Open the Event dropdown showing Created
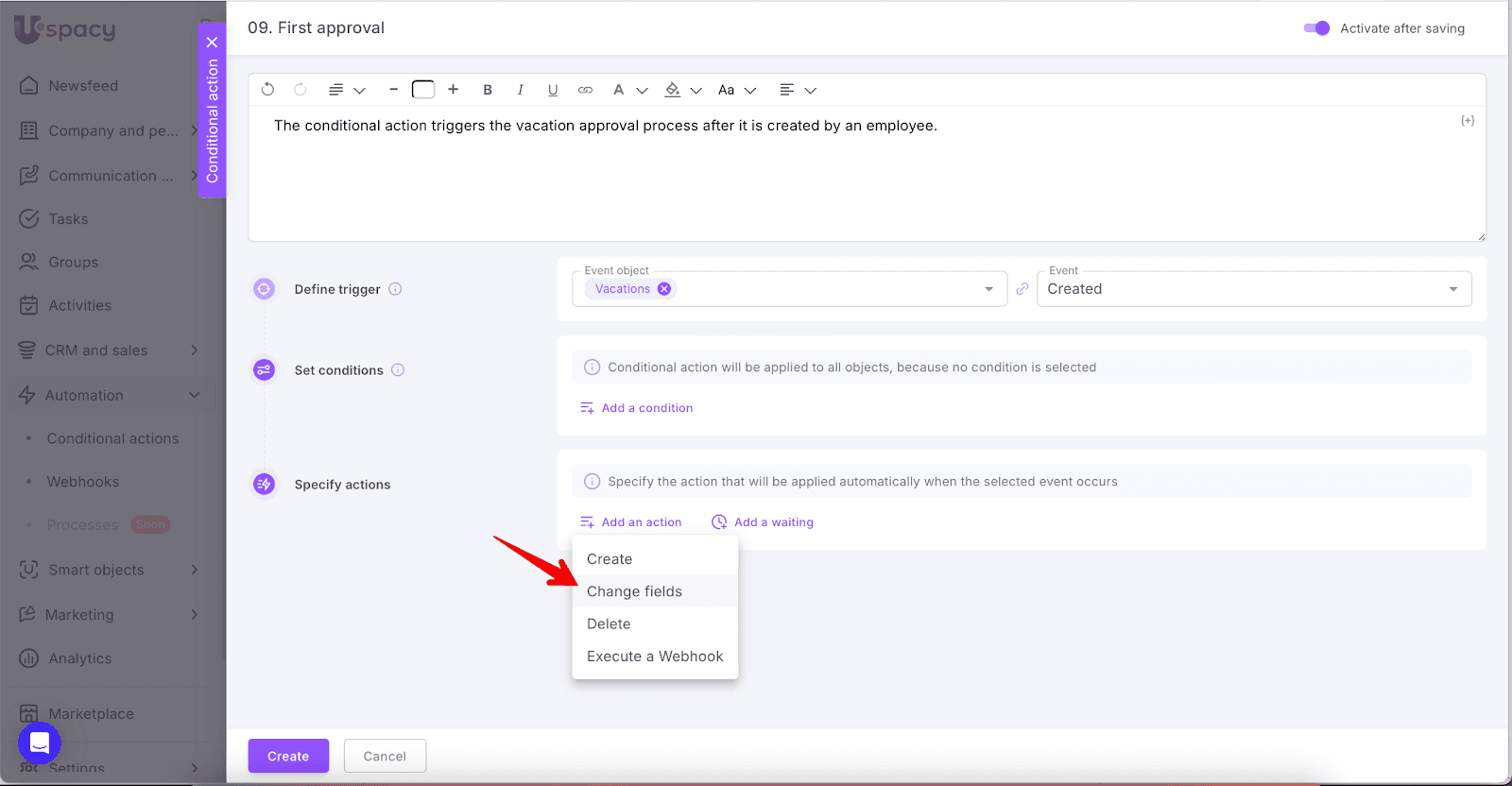 click(x=1253, y=289)
